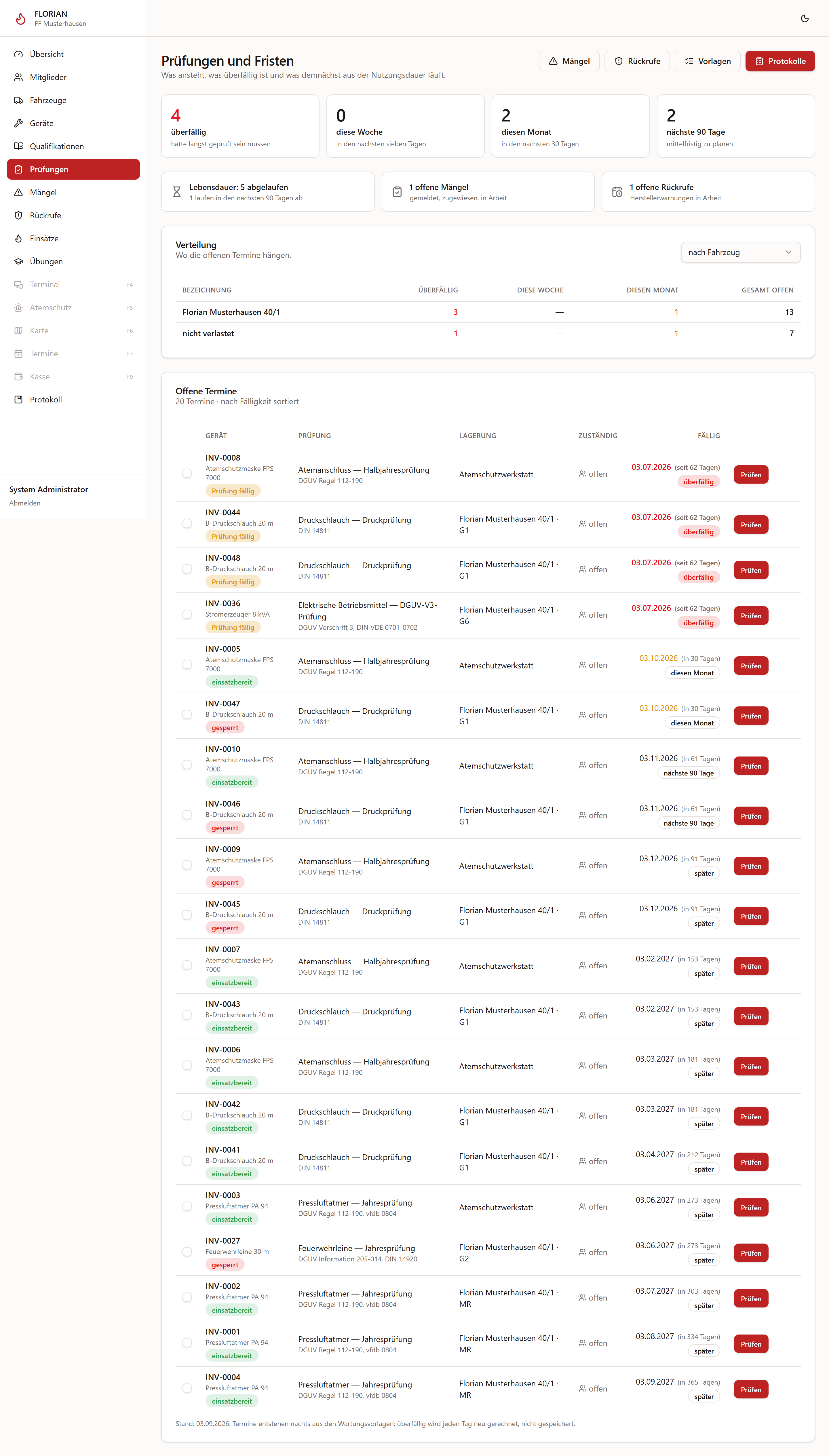829x1456 pixels.
Task: Click Prüfen for INV-0004
Action: pyautogui.click(x=750, y=1390)
